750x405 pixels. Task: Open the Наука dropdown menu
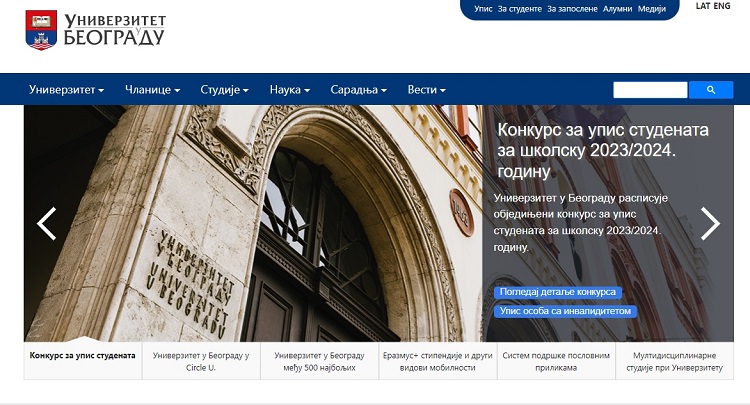pos(290,89)
